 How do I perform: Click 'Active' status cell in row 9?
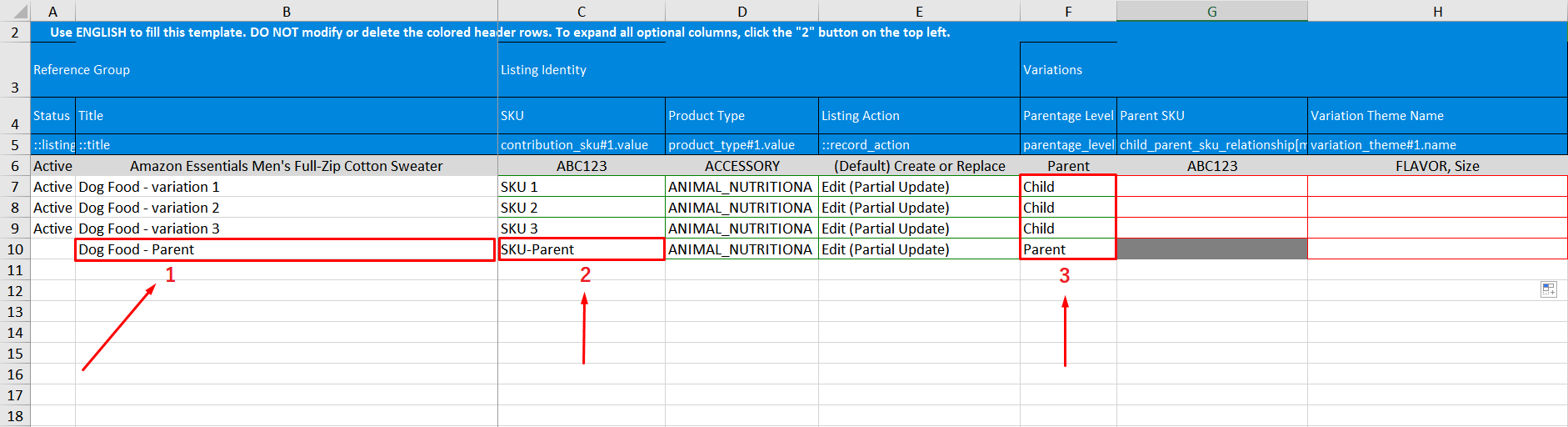tap(52, 229)
